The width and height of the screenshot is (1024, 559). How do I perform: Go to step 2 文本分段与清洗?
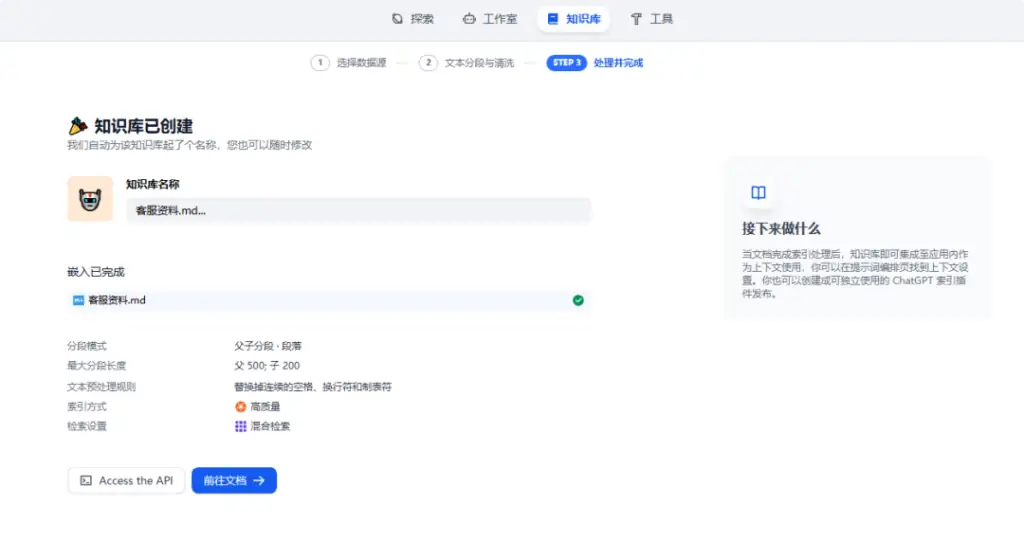466,63
